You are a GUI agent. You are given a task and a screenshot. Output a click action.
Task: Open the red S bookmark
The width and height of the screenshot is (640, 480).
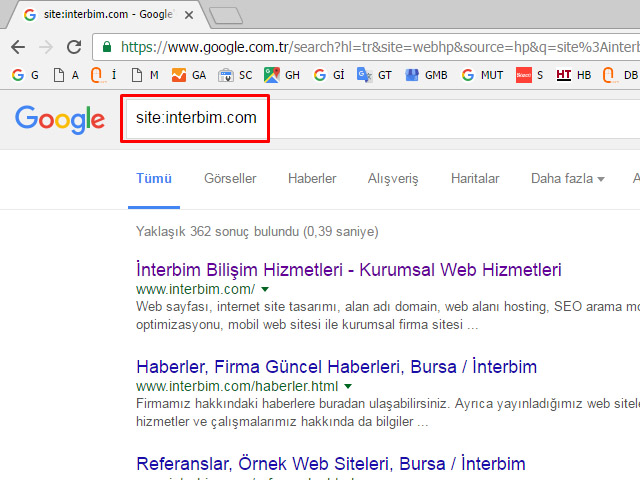(x=529, y=75)
